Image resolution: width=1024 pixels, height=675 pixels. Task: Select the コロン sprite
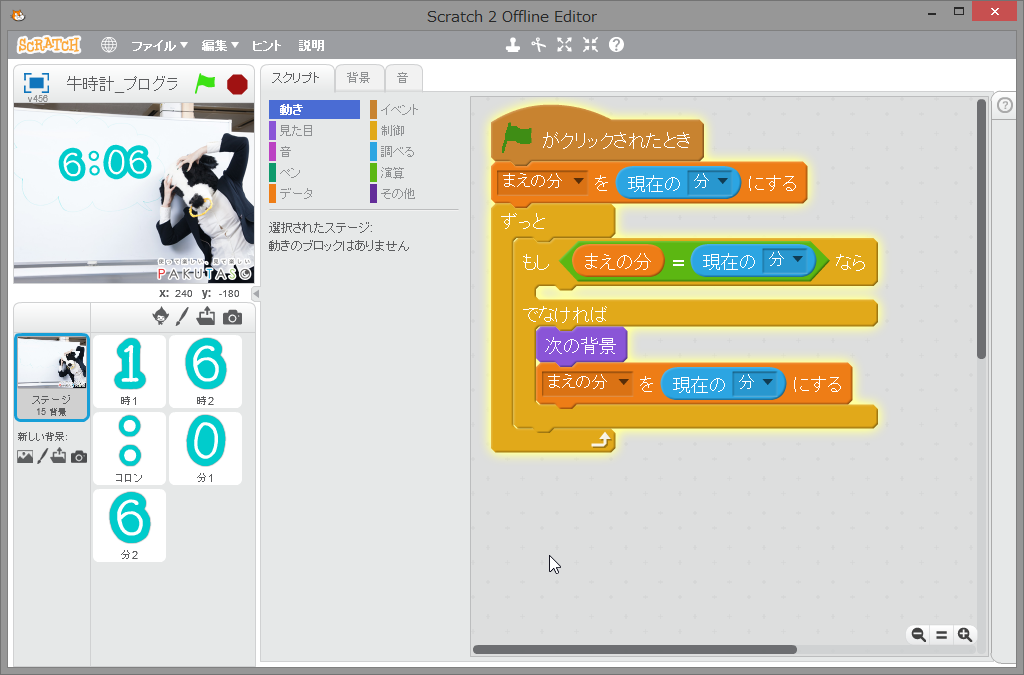[x=129, y=448]
